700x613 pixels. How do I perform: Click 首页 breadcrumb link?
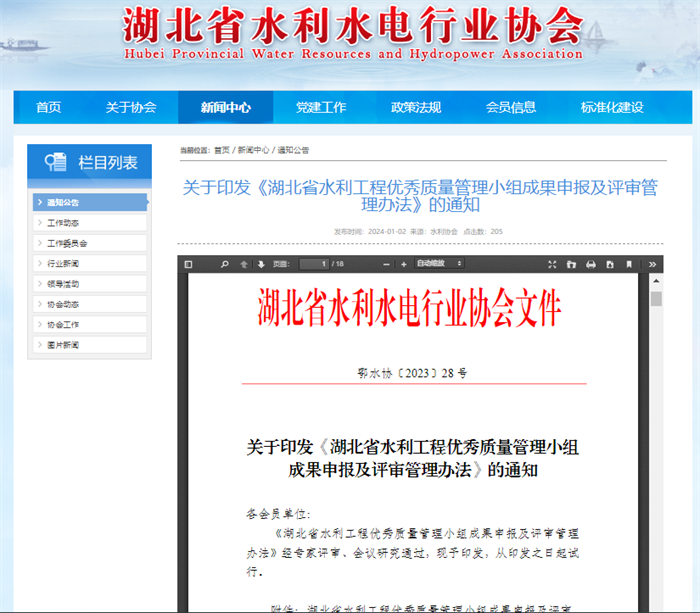point(221,150)
